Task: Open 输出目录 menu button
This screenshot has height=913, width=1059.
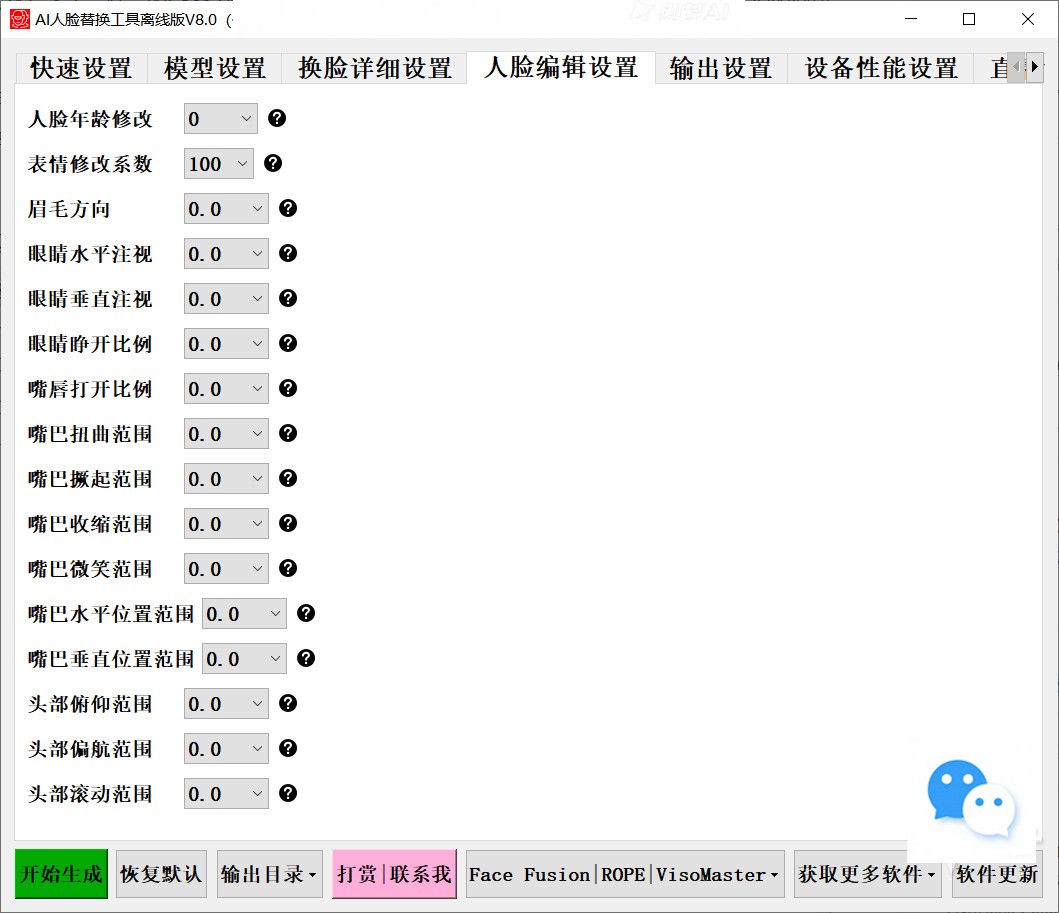Action: tap(269, 874)
